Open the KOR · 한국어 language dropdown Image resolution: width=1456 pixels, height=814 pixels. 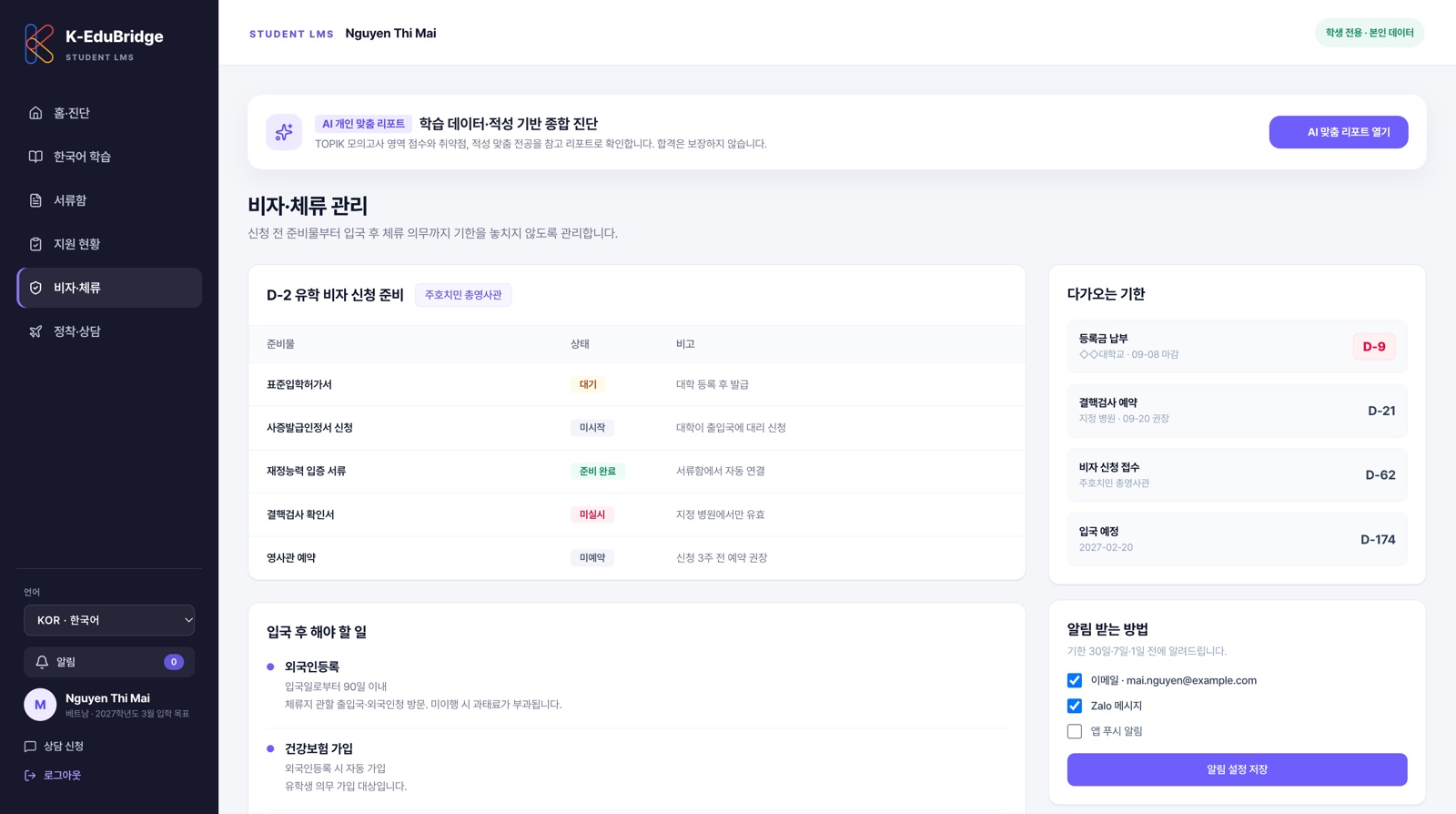pos(109,620)
